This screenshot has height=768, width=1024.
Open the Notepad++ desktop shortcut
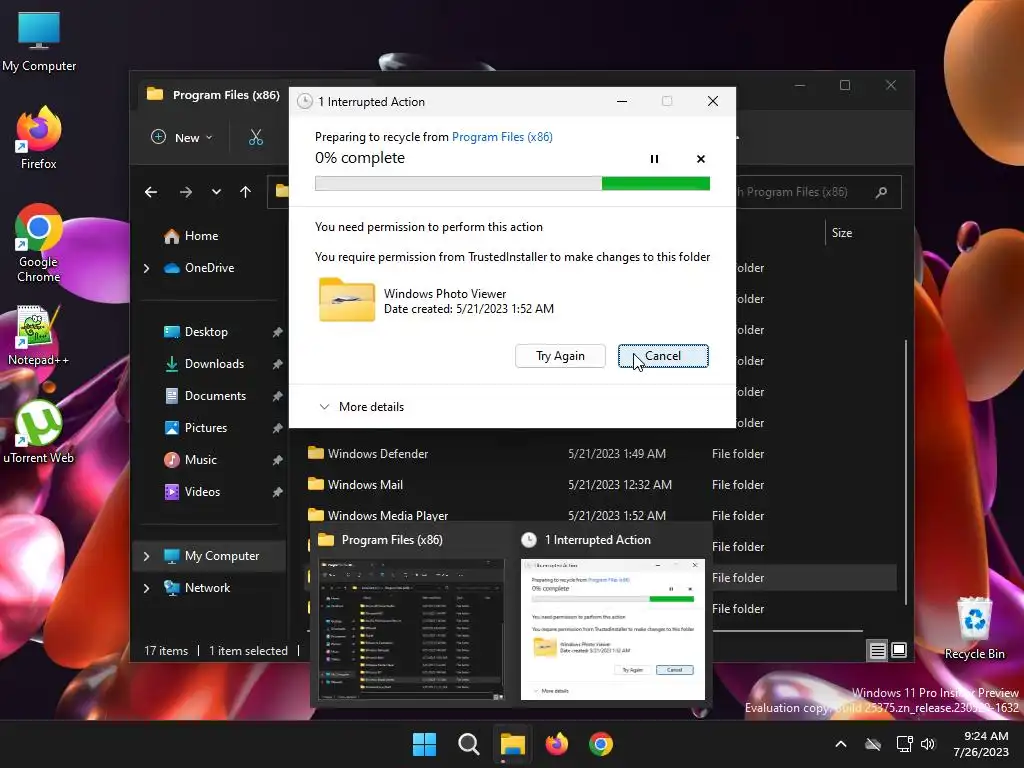(39, 334)
